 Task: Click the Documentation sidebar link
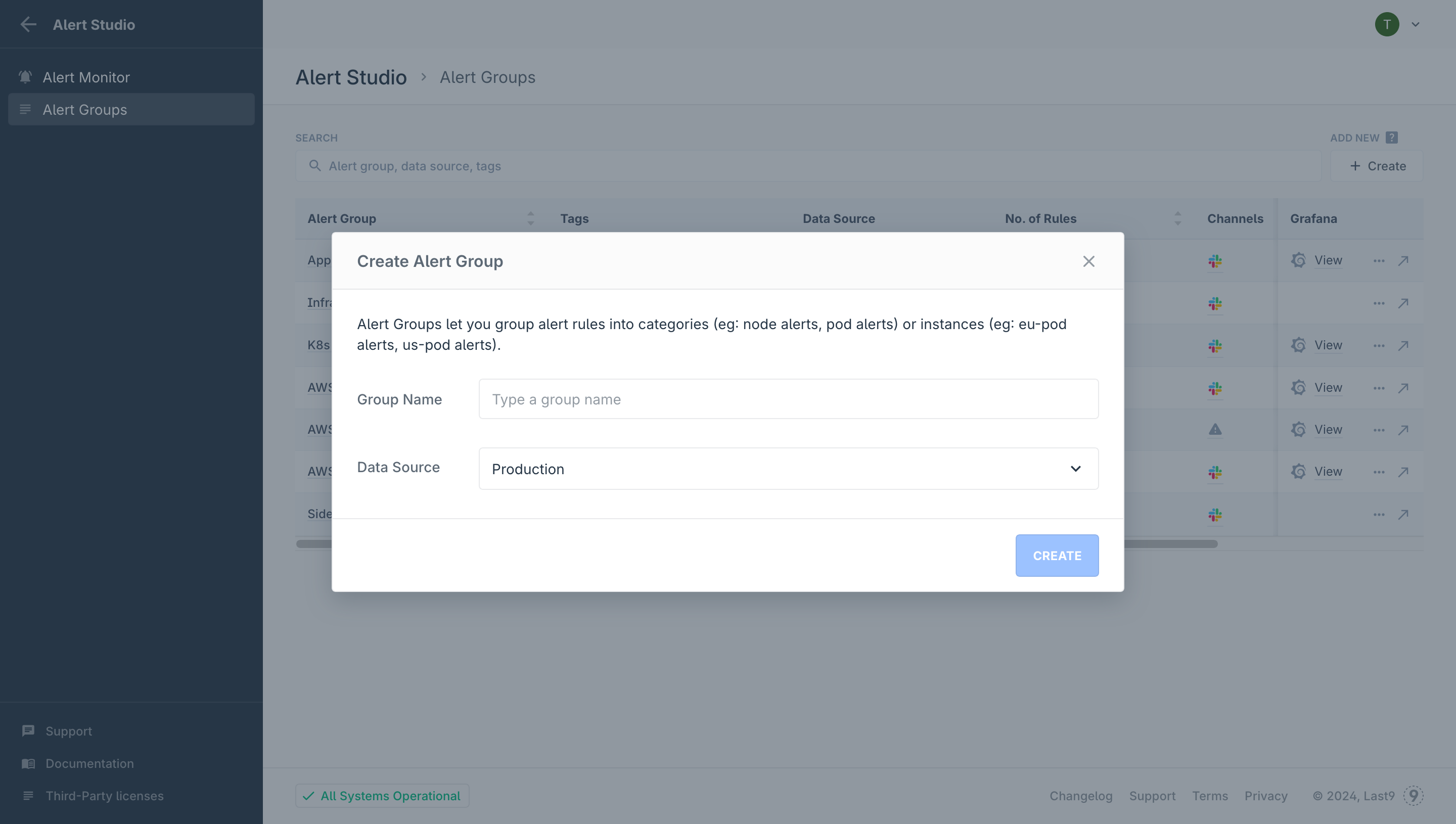[x=89, y=762]
